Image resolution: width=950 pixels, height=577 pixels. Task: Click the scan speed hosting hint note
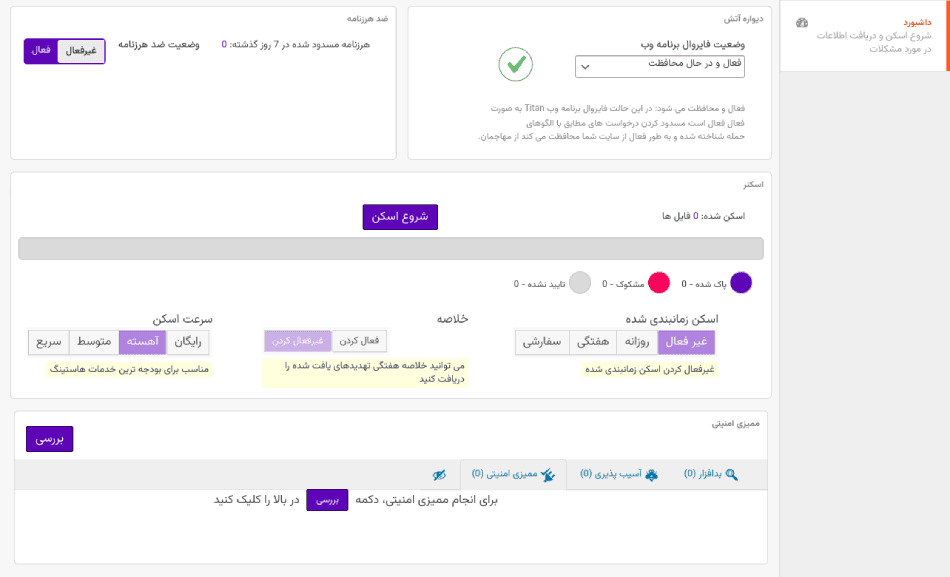coord(129,369)
